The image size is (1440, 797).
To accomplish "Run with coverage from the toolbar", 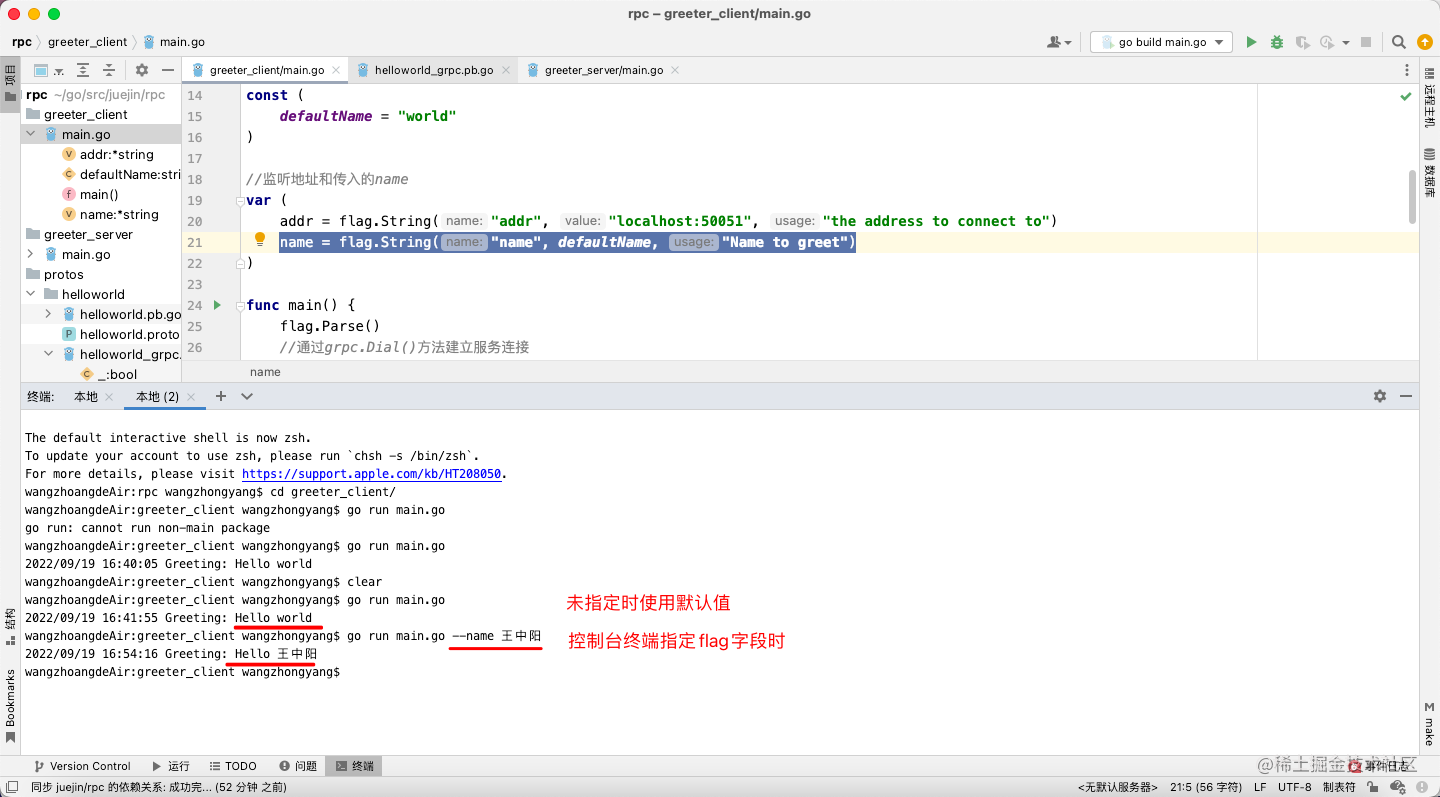I will pos(1302,42).
